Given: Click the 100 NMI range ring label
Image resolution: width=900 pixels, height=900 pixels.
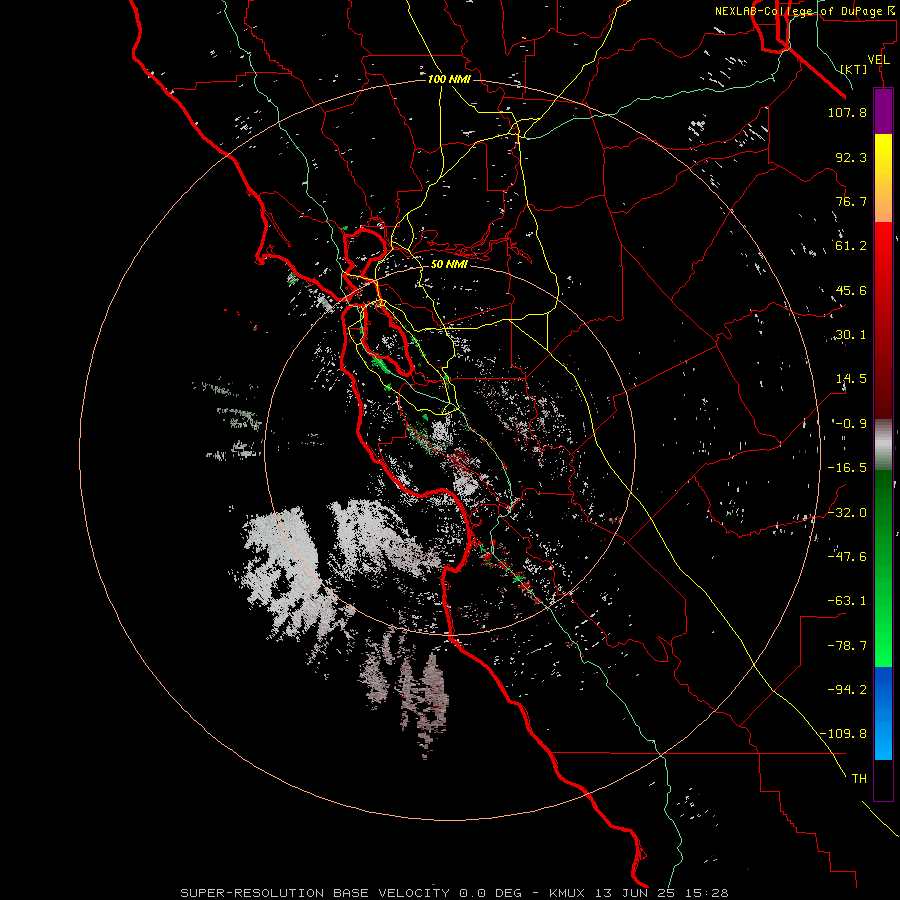Looking at the screenshot, I should tap(449, 79).
